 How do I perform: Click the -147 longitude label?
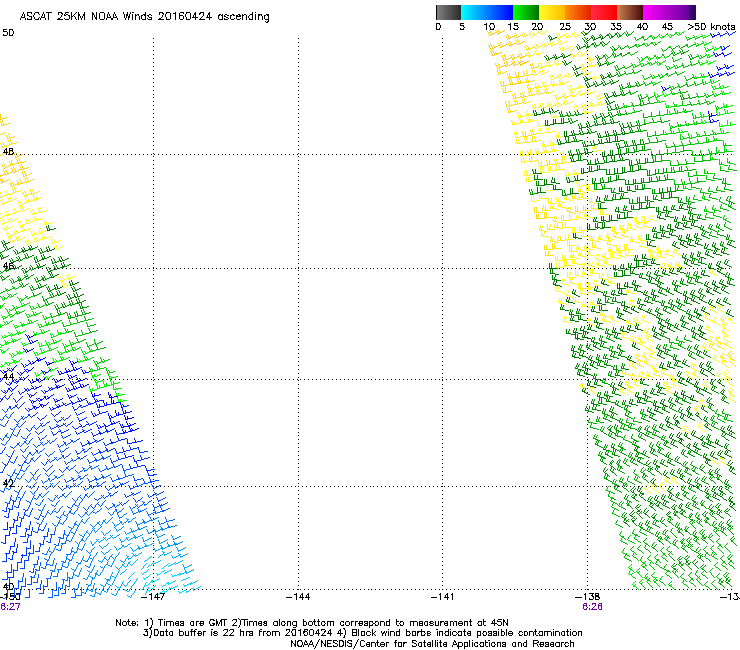(x=153, y=597)
